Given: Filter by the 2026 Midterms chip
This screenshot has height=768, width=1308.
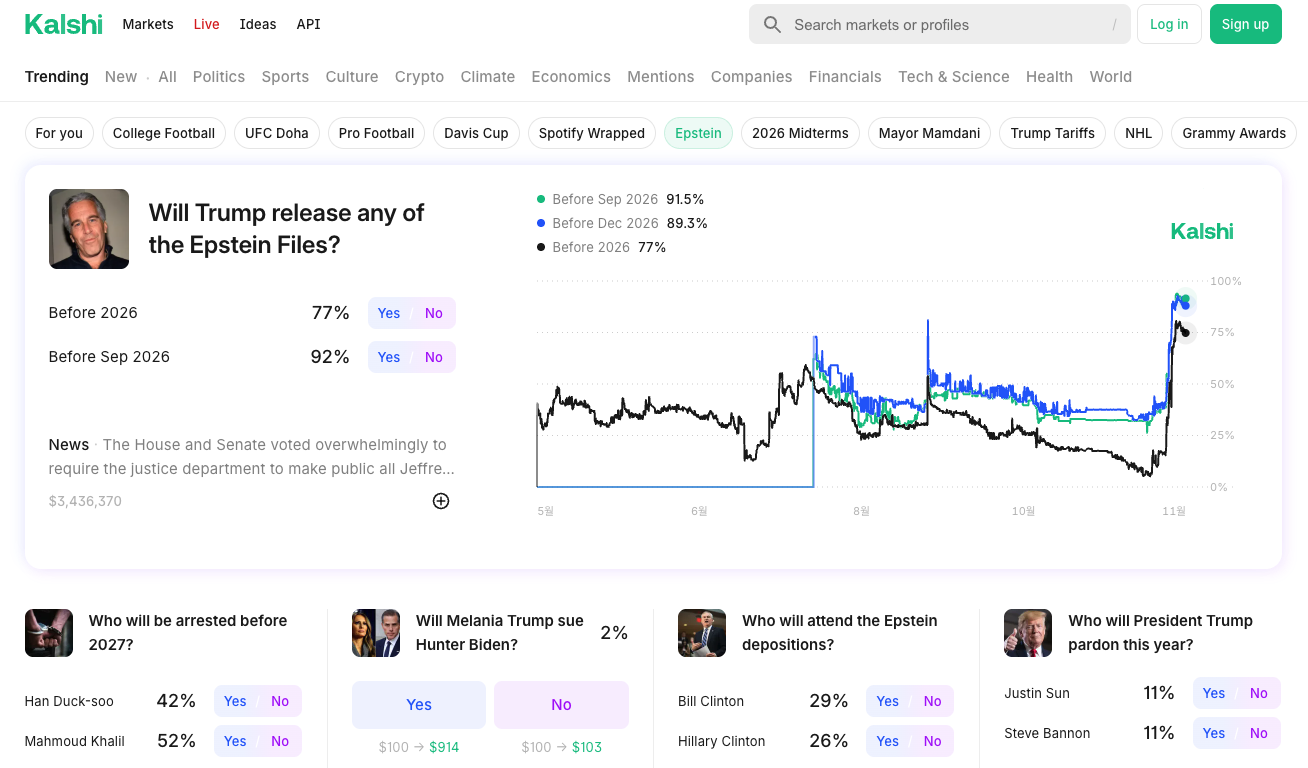Looking at the screenshot, I should tap(800, 133).
